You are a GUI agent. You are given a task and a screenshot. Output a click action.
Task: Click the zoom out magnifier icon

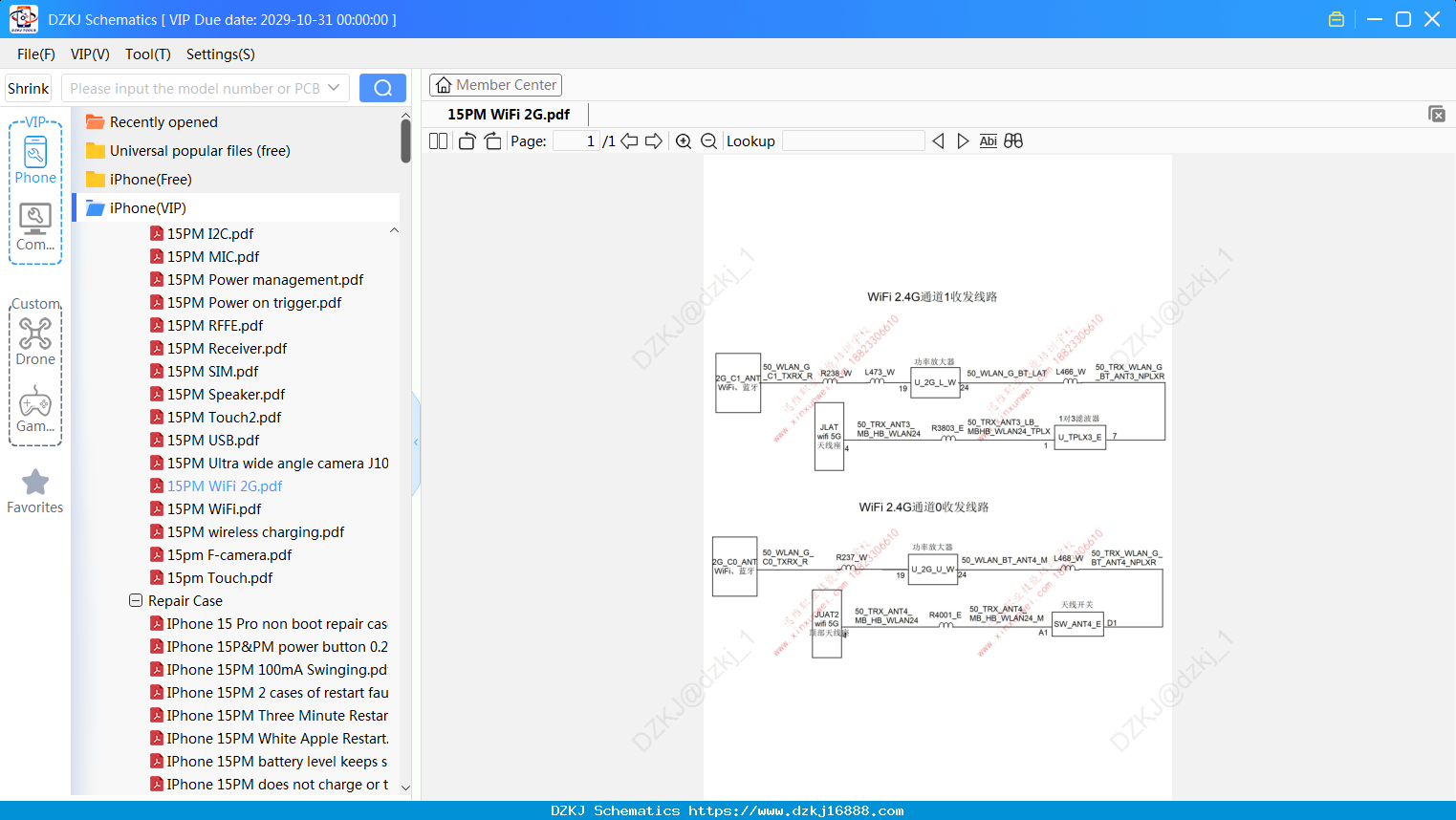tap(708, 141)
